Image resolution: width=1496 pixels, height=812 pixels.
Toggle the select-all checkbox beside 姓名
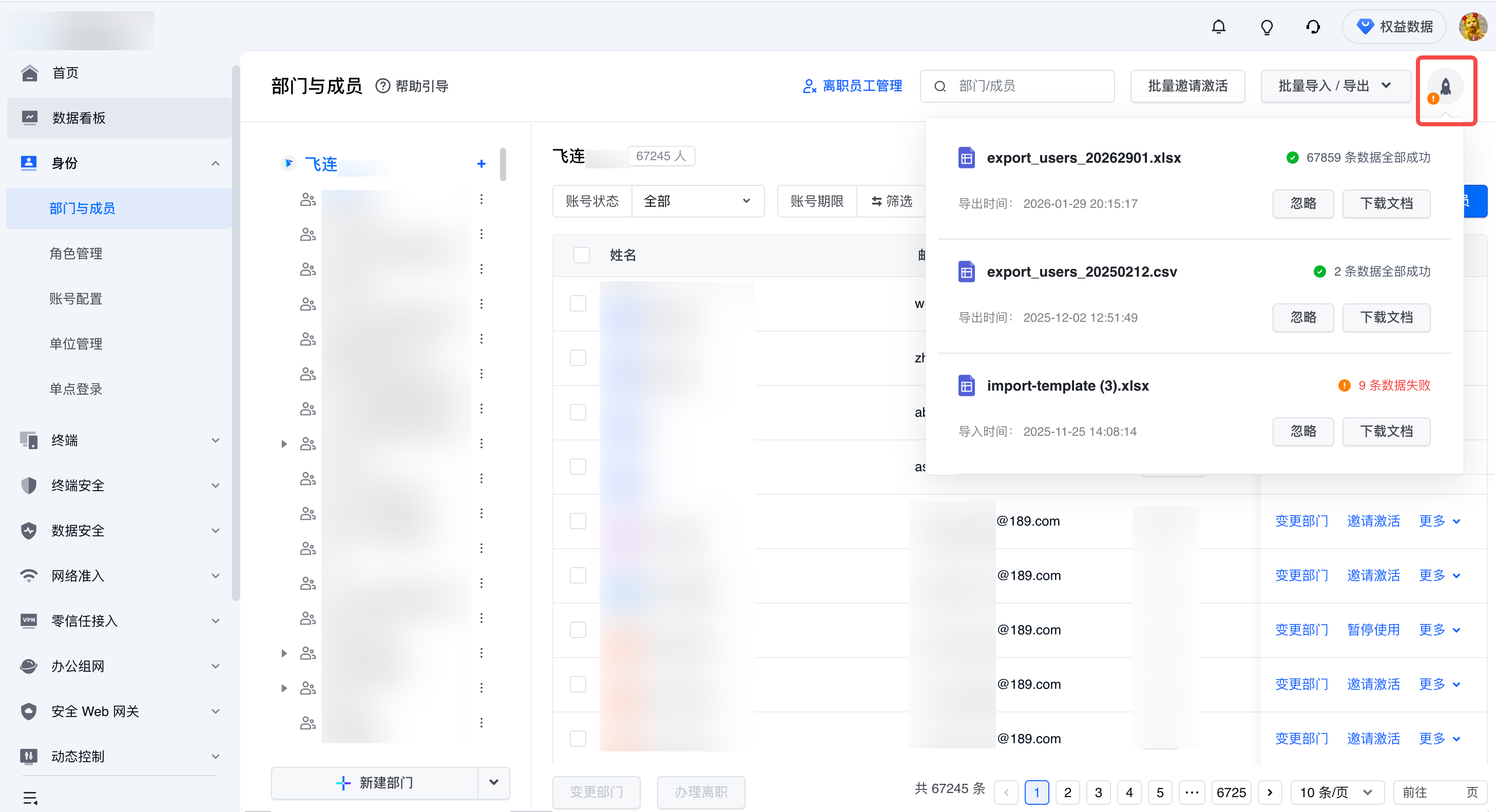(x=581, y=256)
